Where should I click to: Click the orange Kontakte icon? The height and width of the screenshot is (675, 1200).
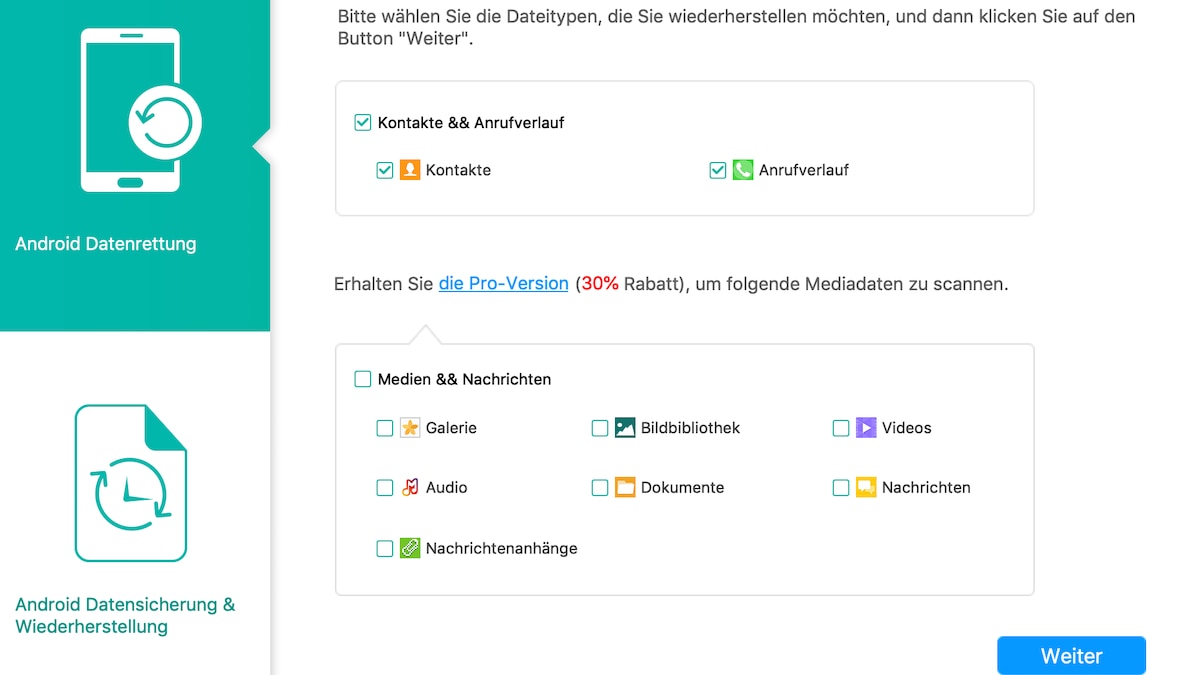point(410,170)
